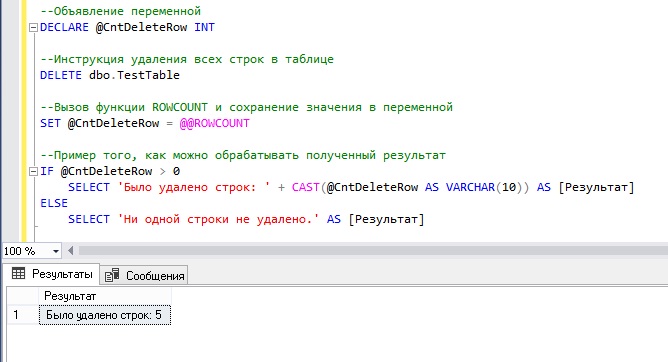This screenshot has height=362, width=668.
Task: Click the comment about Вызов функции ROWCOUNT
Action: coord(246,107)
